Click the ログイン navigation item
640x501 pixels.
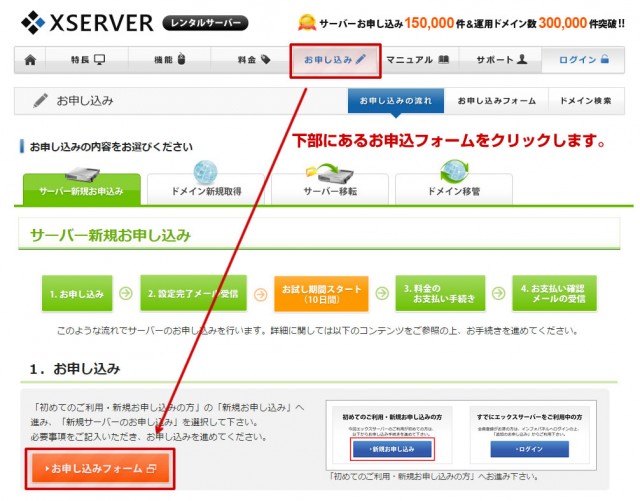[x=583, y=60]
